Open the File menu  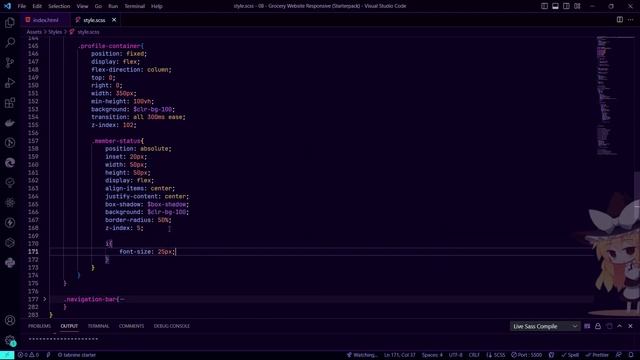coord(22,6)
